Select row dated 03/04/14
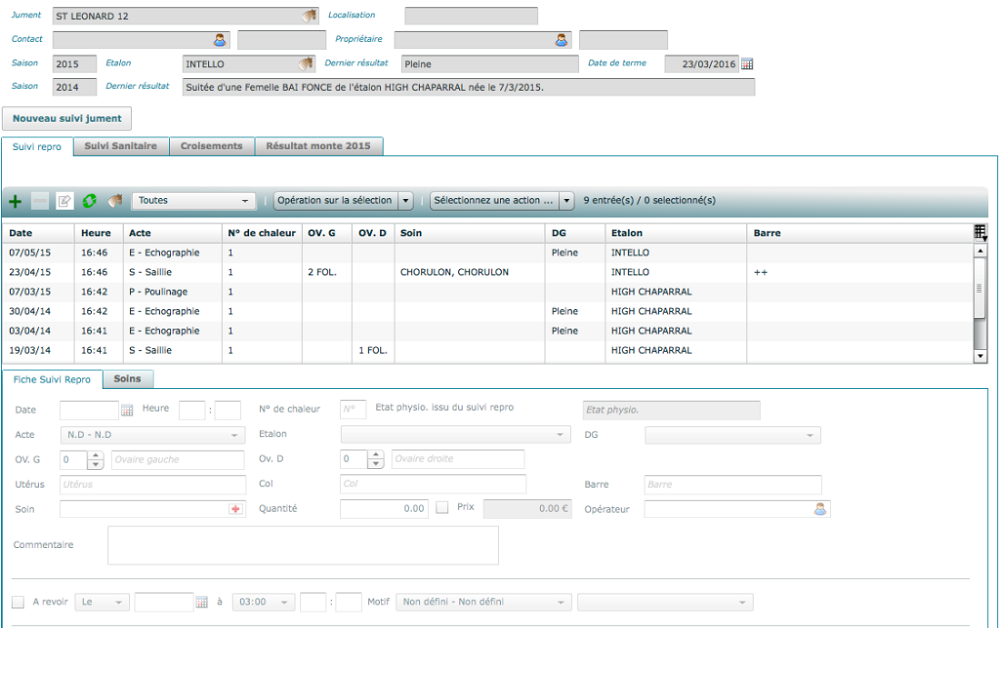1000x700 pixels. point(488,331)
